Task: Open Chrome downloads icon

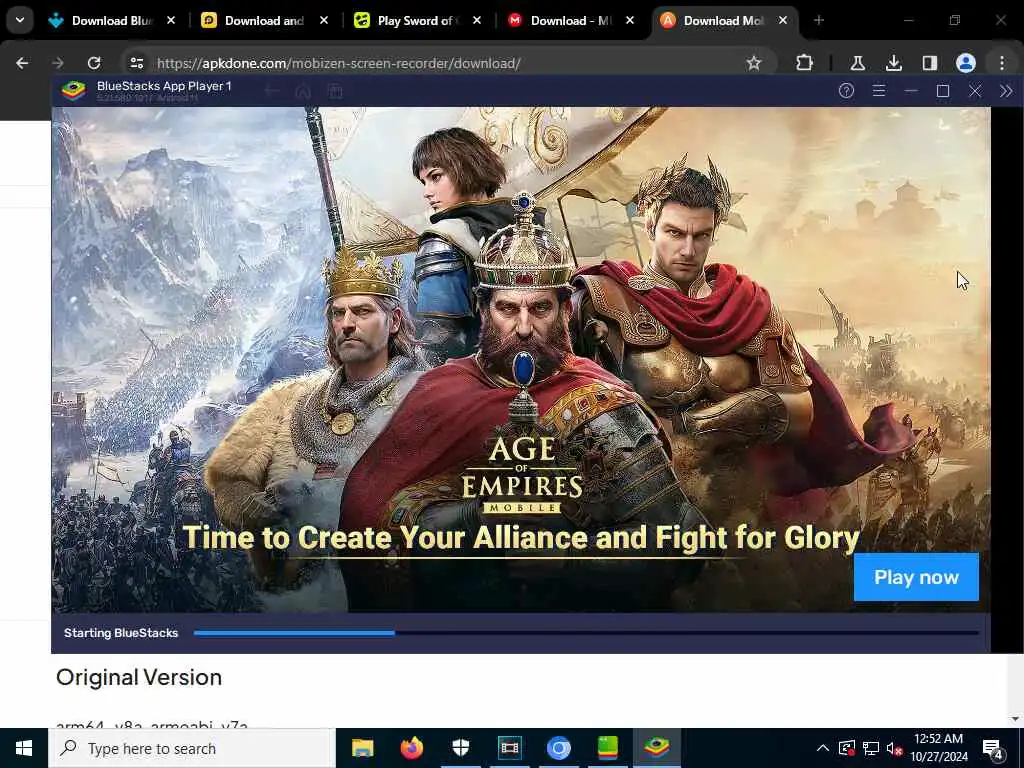Action: 893,63
